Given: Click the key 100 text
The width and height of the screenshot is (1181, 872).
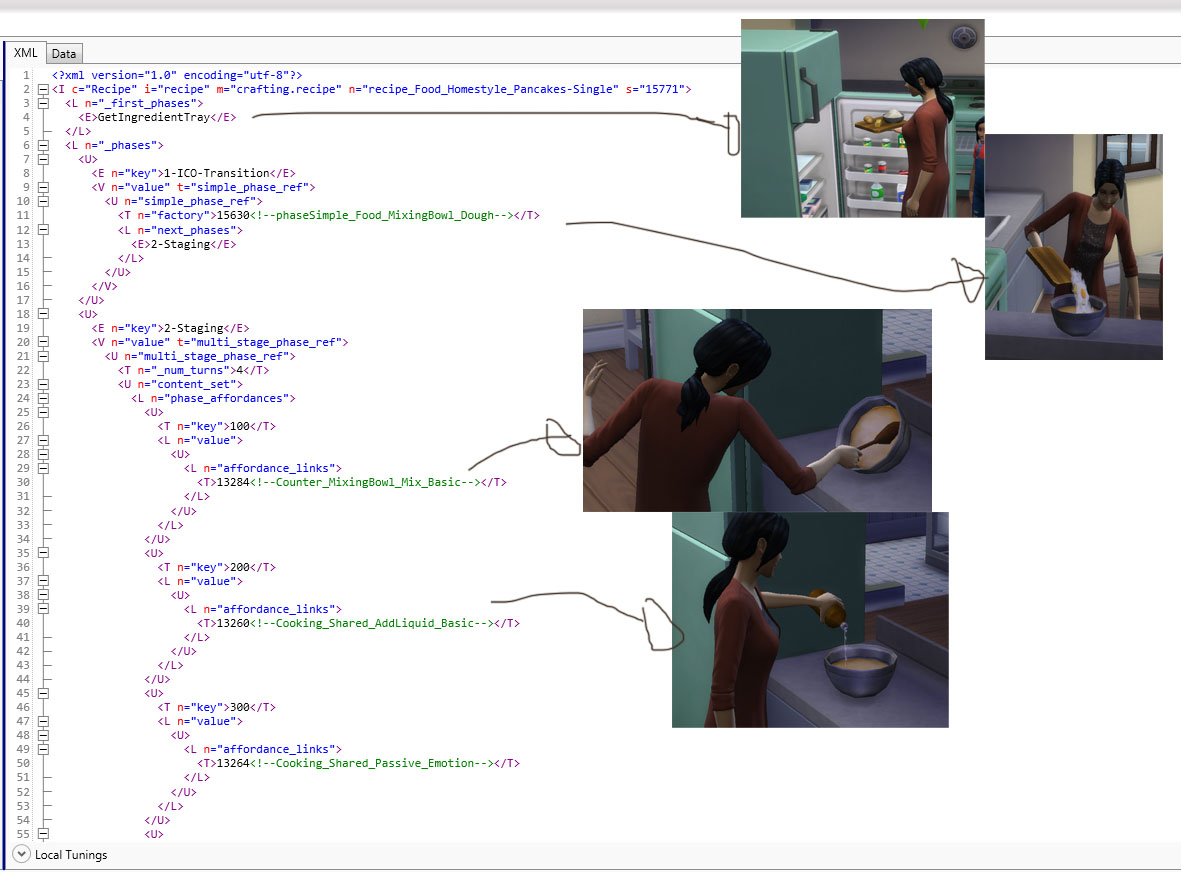Looking at the screenshot, I should 240,426.
